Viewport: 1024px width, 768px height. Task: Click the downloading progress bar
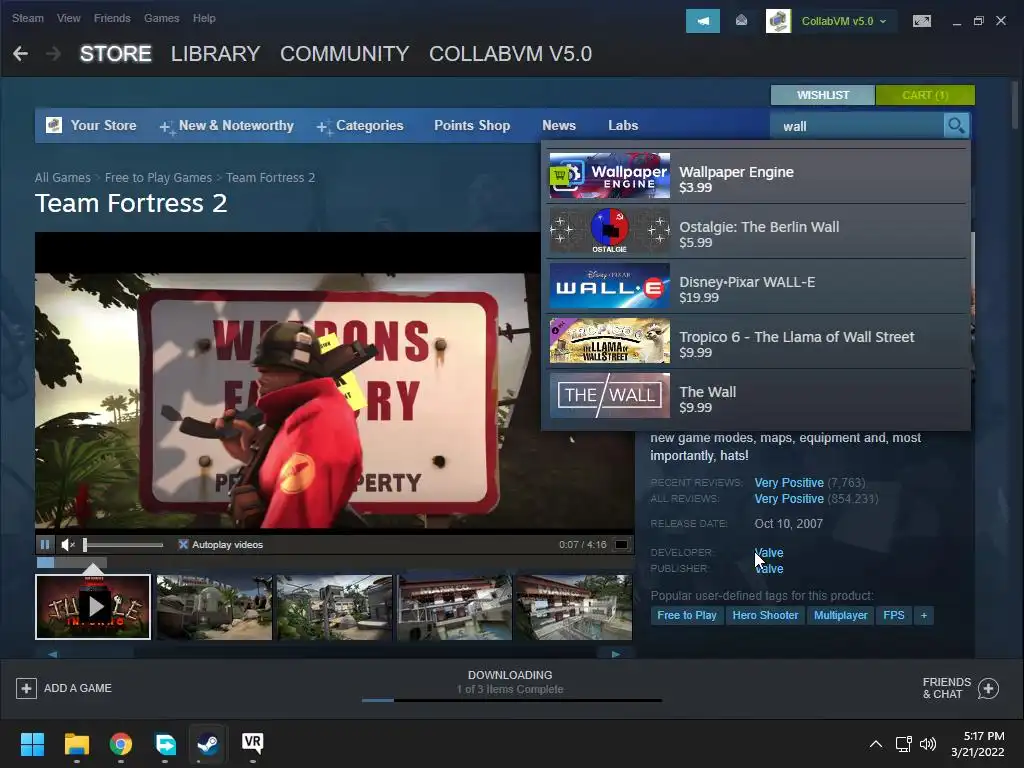click(511, 700)
